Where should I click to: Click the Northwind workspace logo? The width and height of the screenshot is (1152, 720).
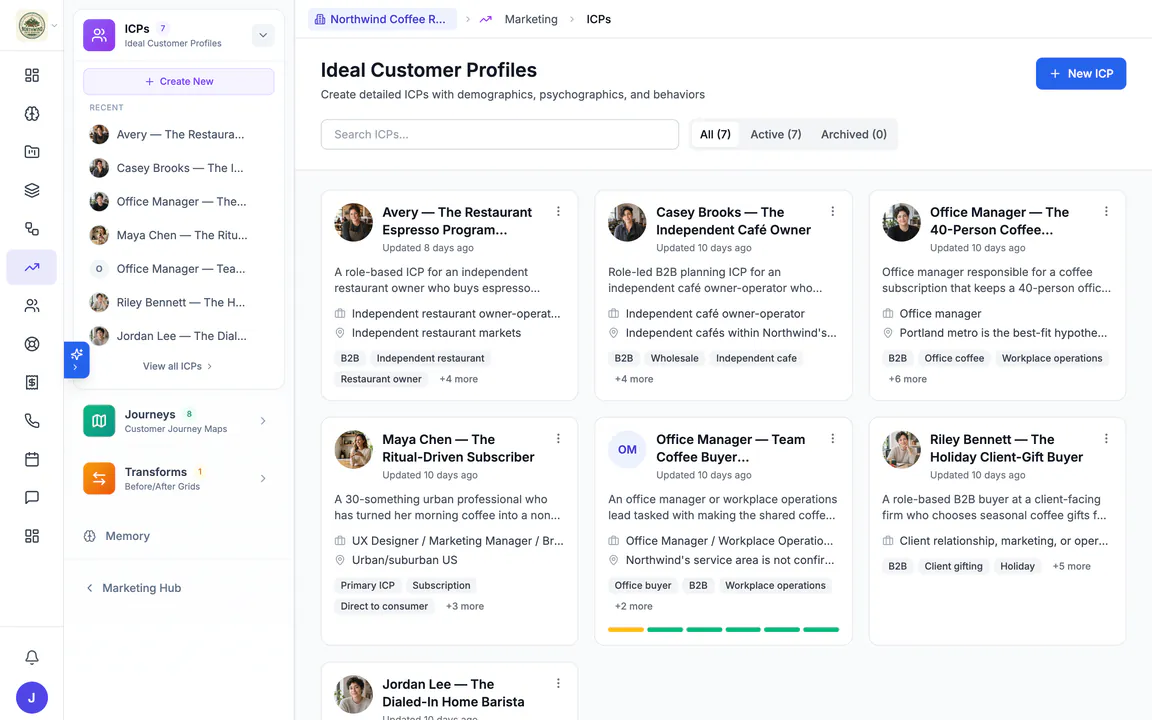click(32, 25)
